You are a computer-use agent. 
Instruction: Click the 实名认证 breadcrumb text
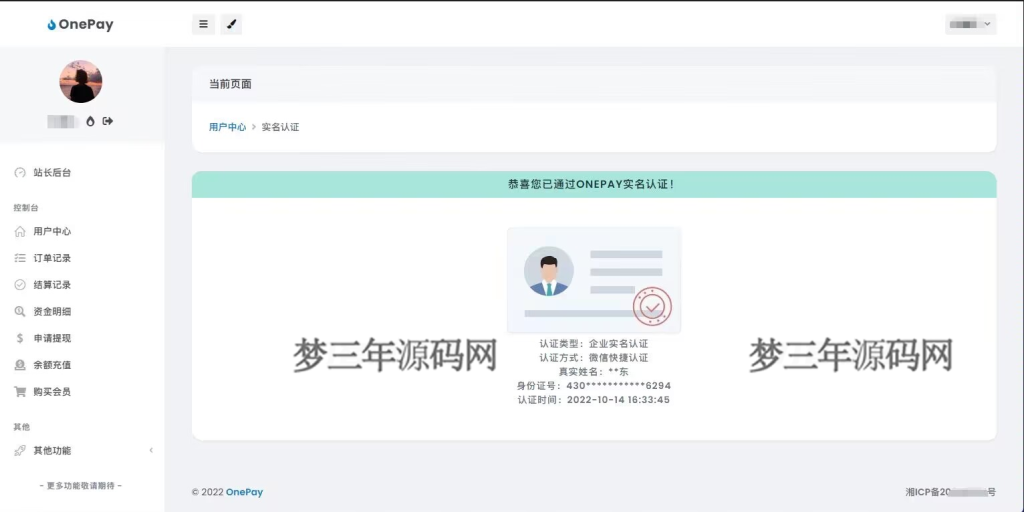coord(280,127)
